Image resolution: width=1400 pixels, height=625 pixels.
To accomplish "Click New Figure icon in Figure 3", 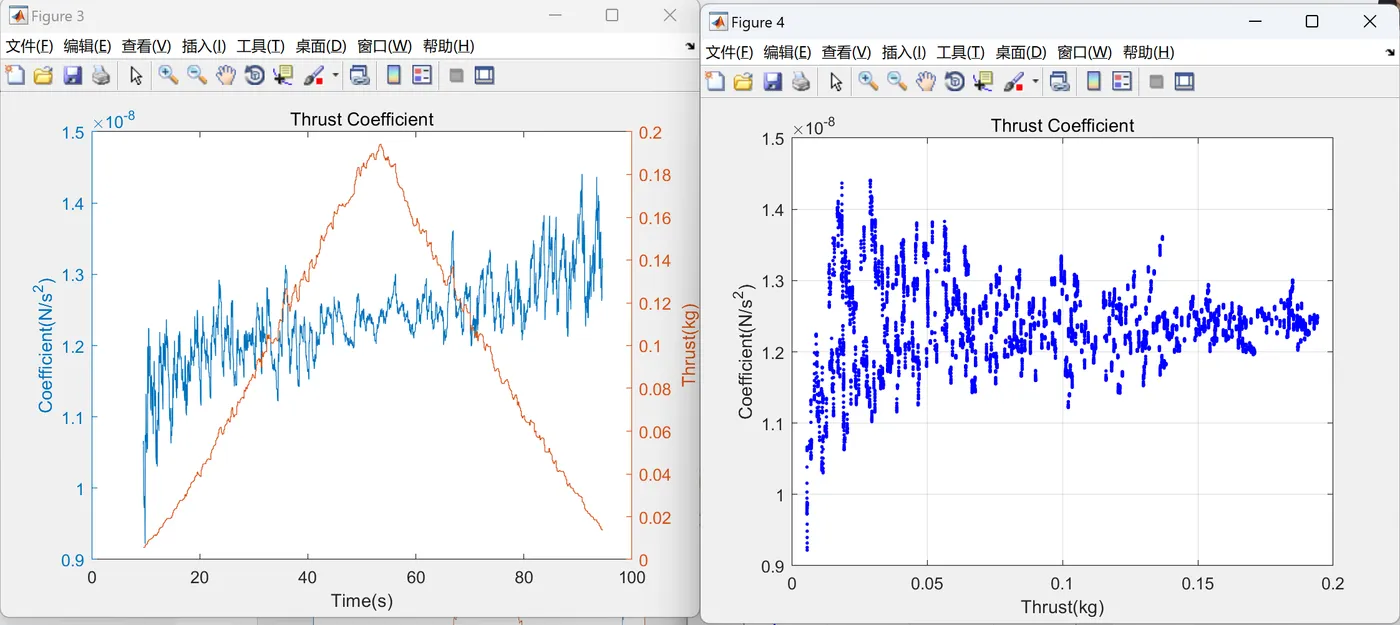I will [14, 75].
